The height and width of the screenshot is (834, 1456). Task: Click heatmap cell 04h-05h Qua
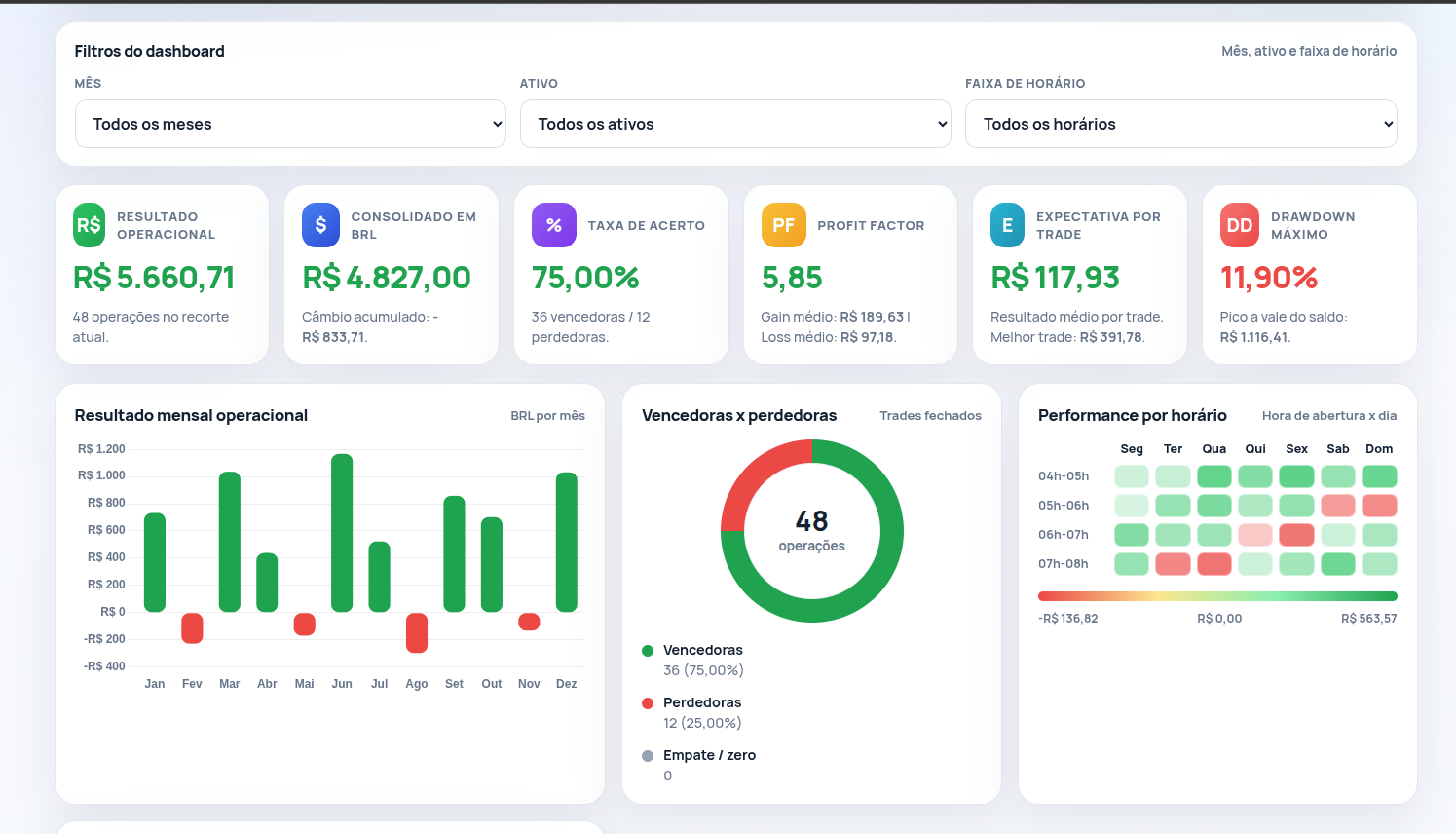[1214, 476]
